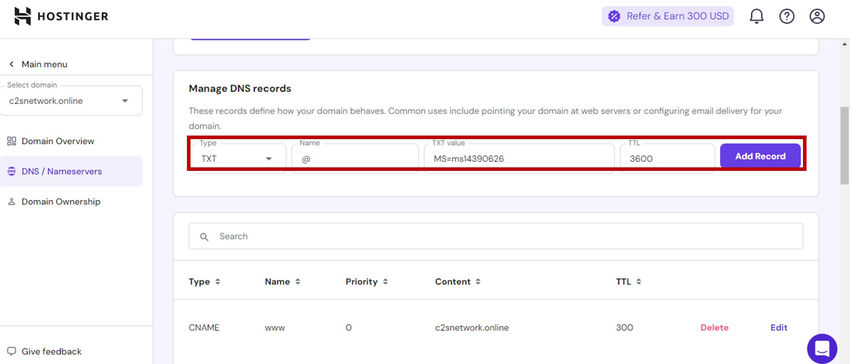Click the page vertical scrollbar thumb
The image size is (850, 364).
[x=845, y=145]
